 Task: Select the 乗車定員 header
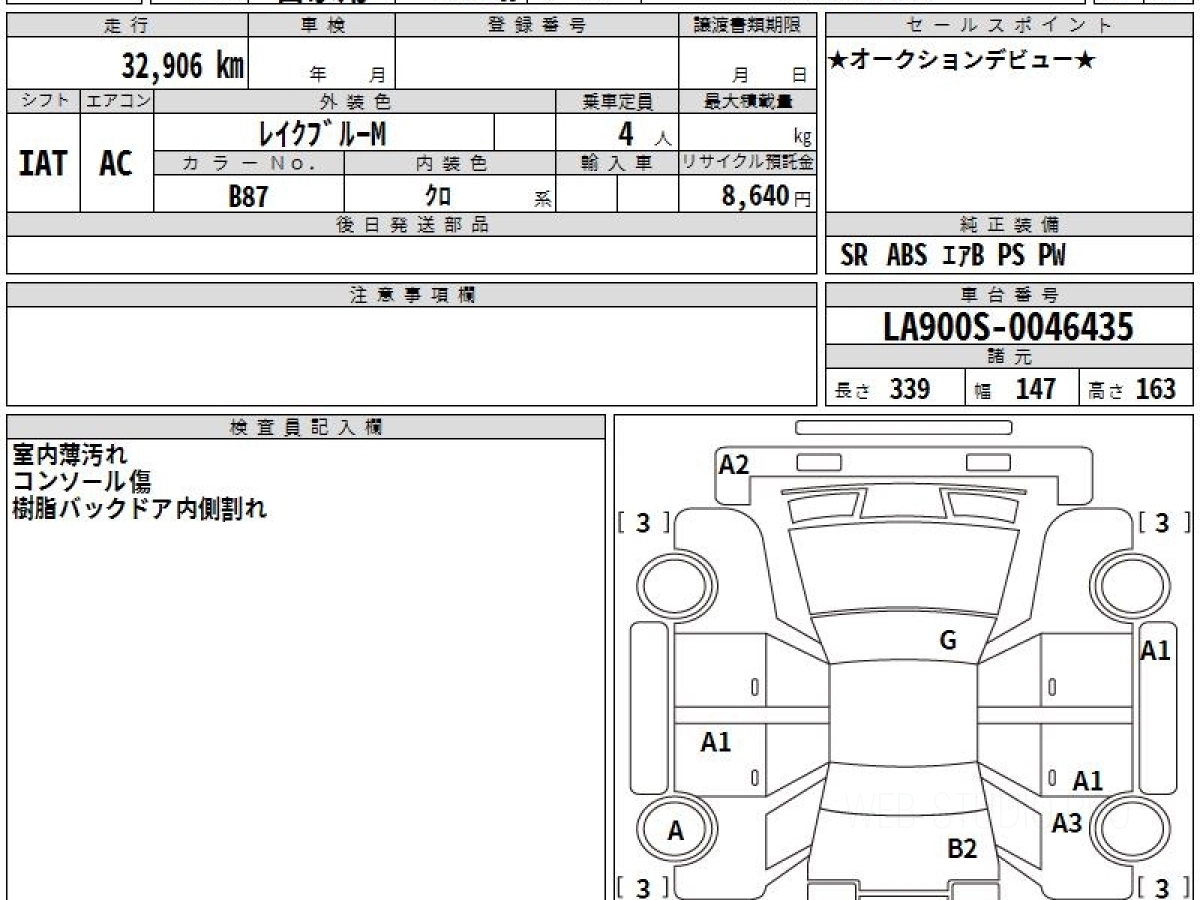point(617,101)
